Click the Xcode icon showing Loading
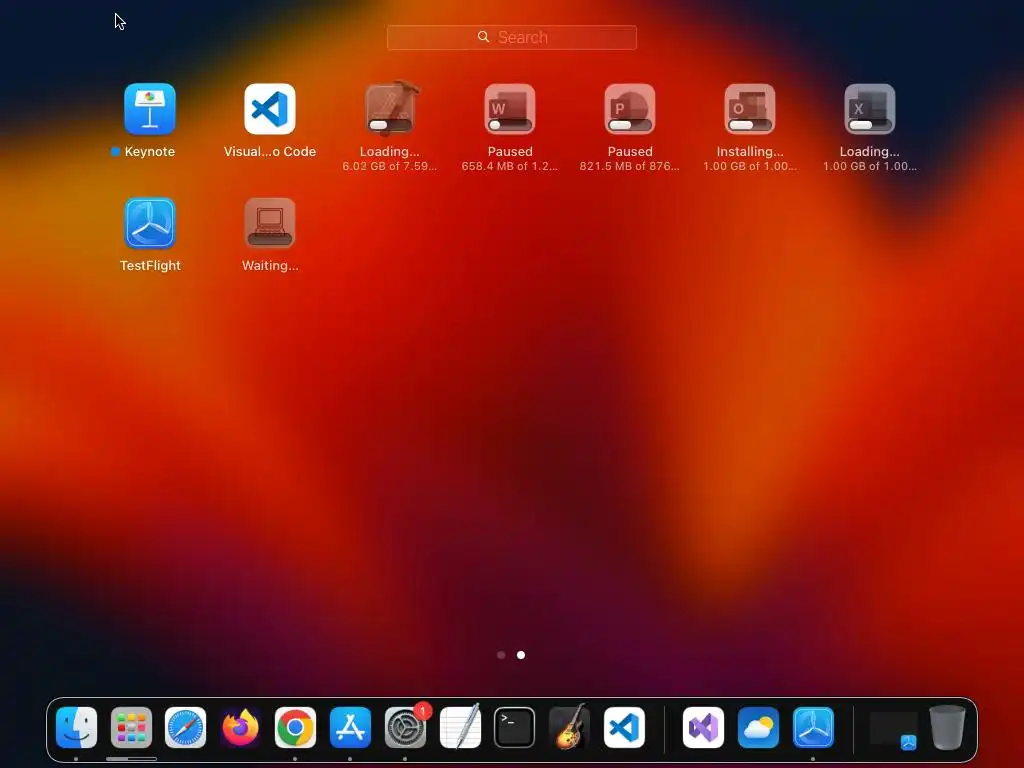 coord(390,109)
